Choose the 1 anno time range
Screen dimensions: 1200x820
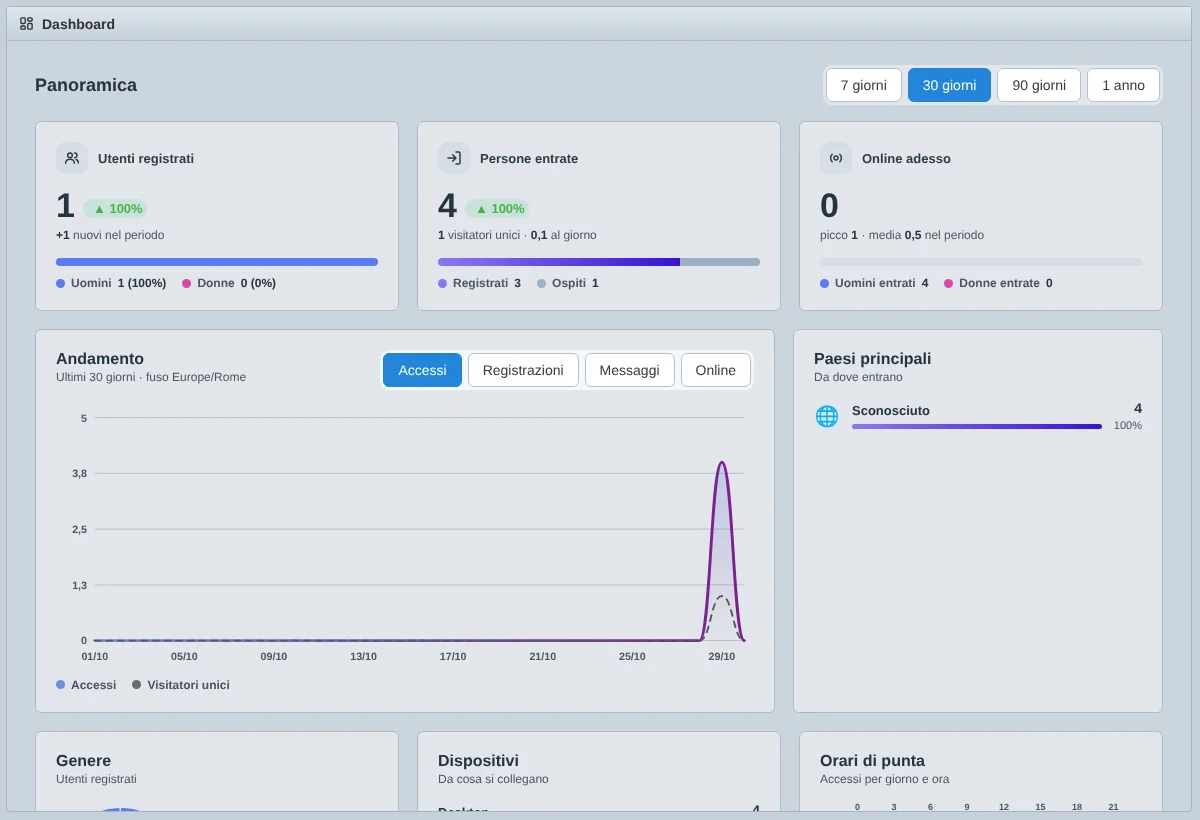point(1123,85)
